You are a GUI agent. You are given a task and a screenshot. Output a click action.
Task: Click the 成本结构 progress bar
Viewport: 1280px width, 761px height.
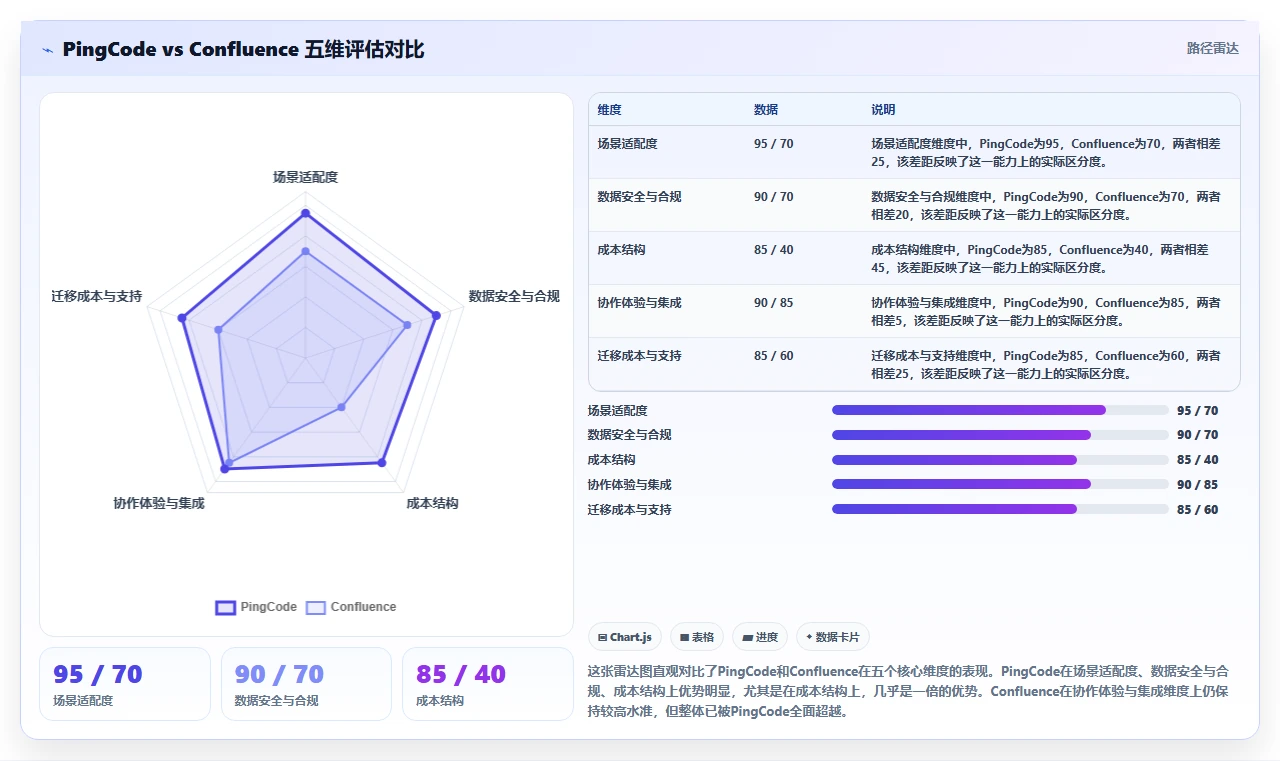1000,460
